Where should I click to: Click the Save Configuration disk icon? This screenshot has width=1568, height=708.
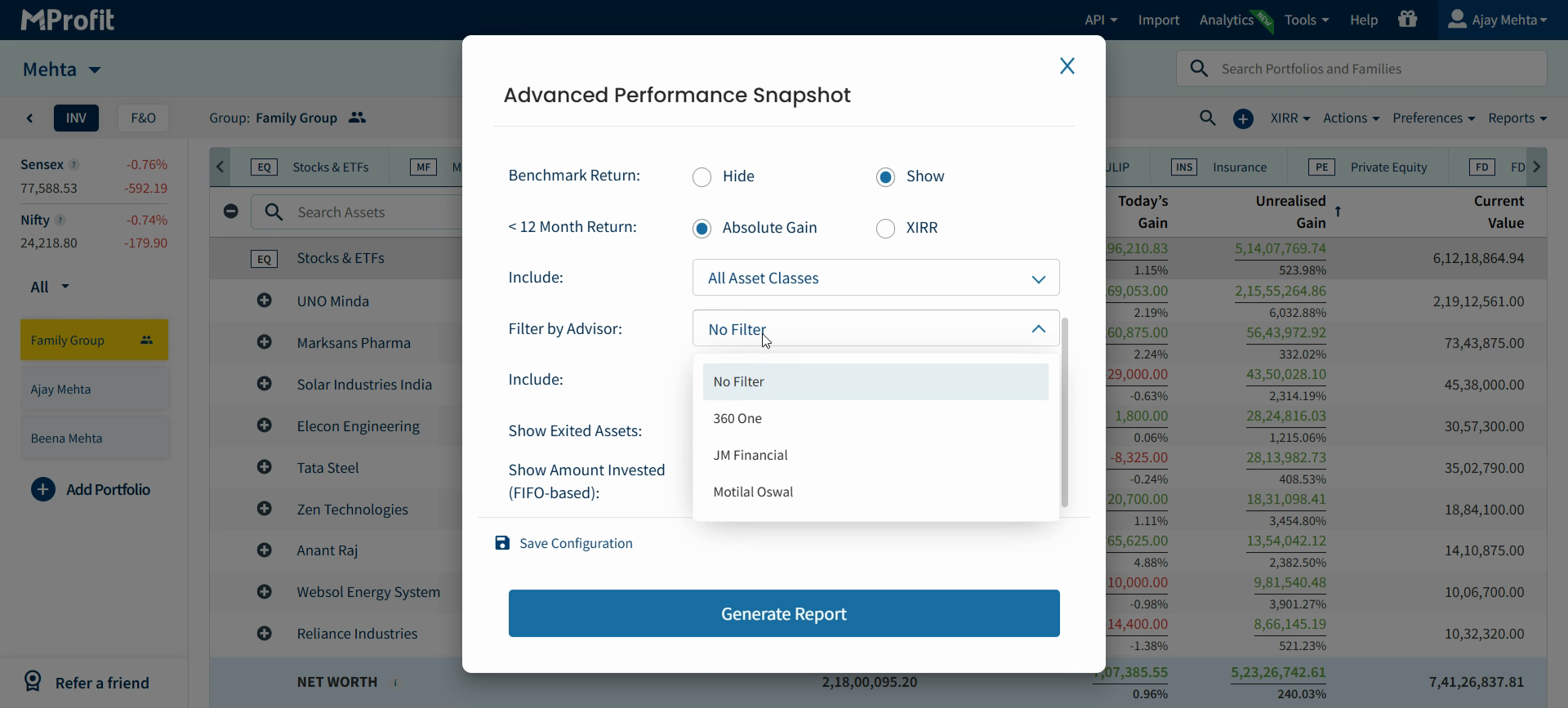tap(502, 544)
